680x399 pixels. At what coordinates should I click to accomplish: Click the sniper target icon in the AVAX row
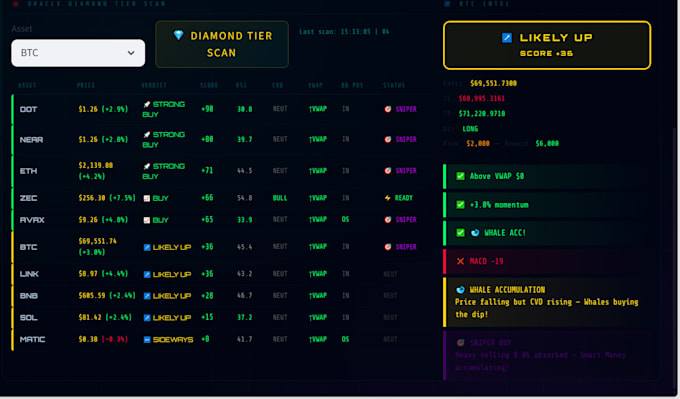click(388, 219)
